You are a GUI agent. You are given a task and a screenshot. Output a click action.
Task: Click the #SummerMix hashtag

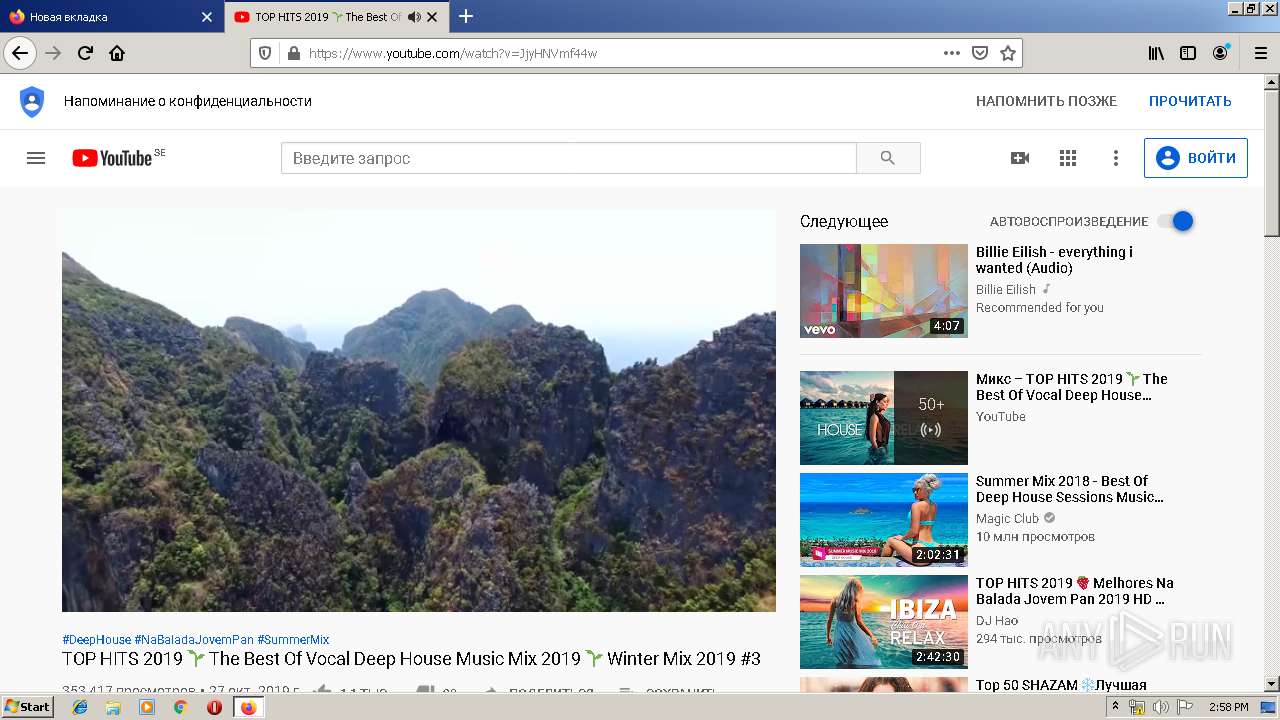coord(293,640)
